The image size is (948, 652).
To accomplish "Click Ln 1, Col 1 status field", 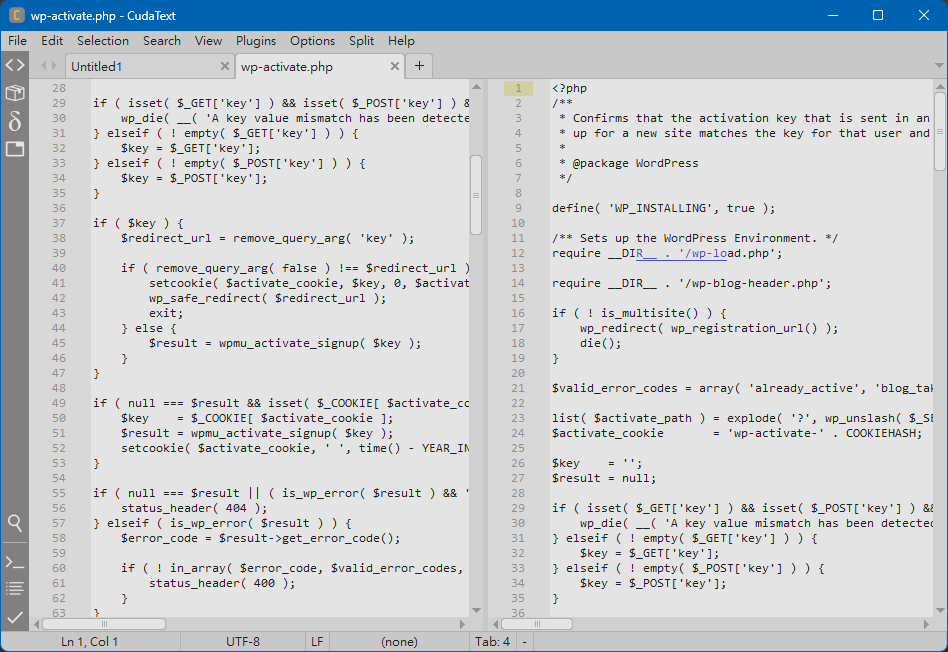I will tap(90, 642).
